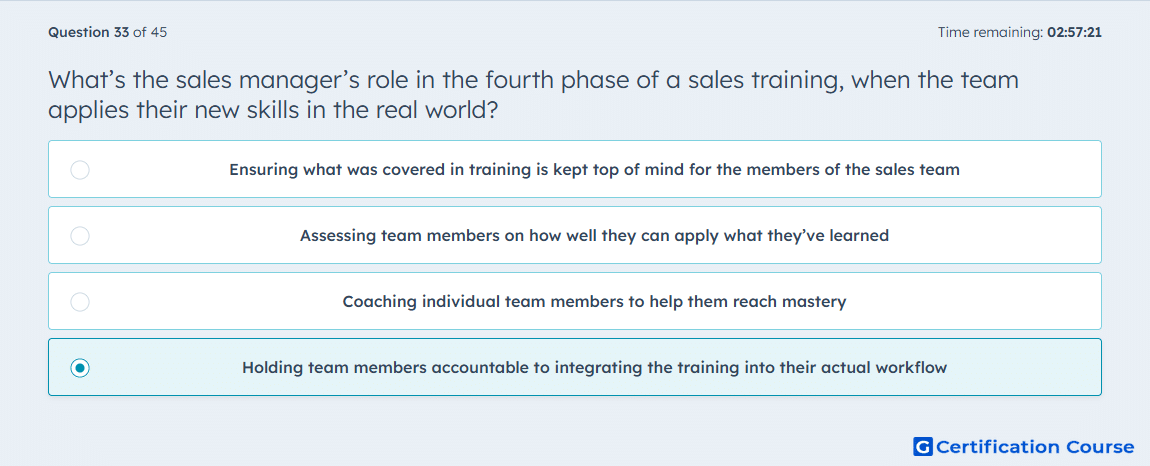Choose the 'Assessing team members' radio button
Viewport: 1150px width, 466px height.
point(80,236)
